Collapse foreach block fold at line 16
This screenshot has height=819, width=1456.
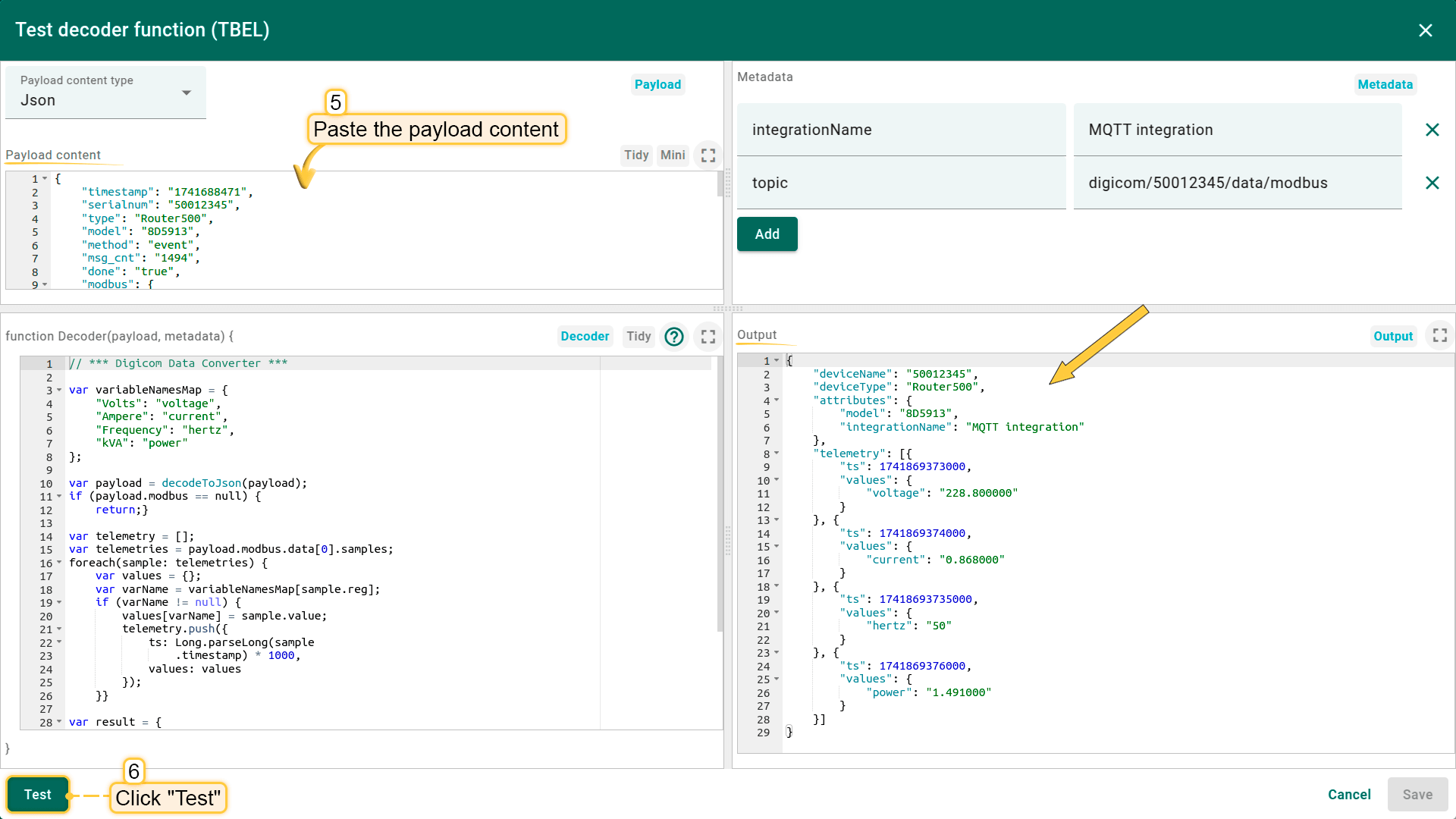coord(59,563)
